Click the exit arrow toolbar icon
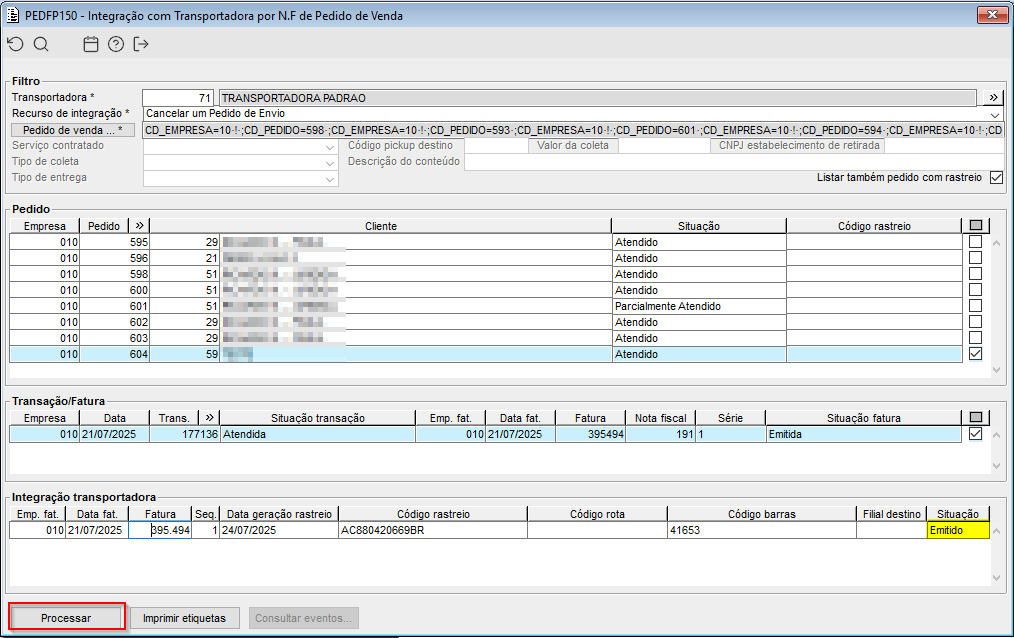 point(141,44)
